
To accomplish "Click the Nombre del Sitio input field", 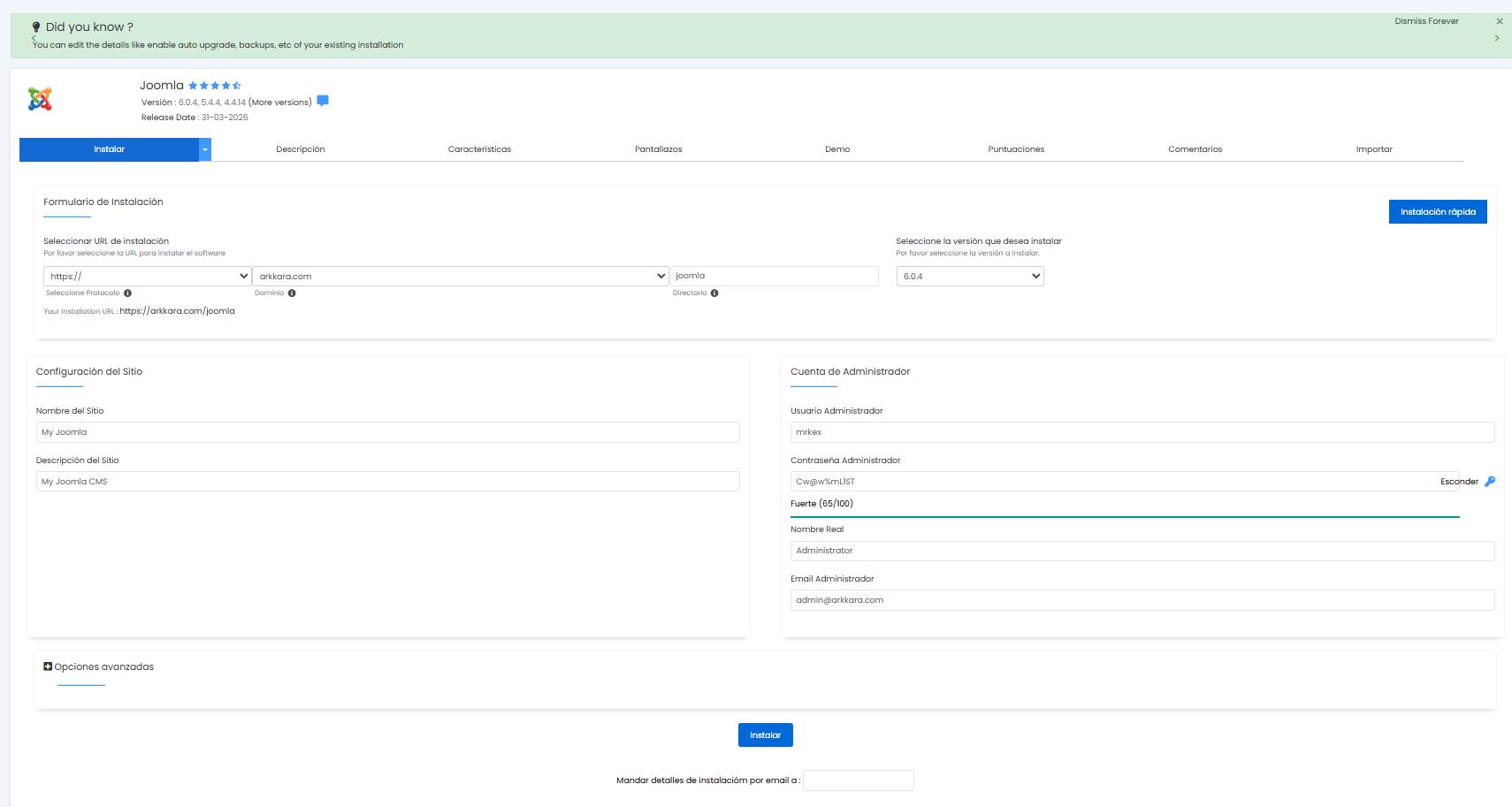I will click(x=387, y=432).
